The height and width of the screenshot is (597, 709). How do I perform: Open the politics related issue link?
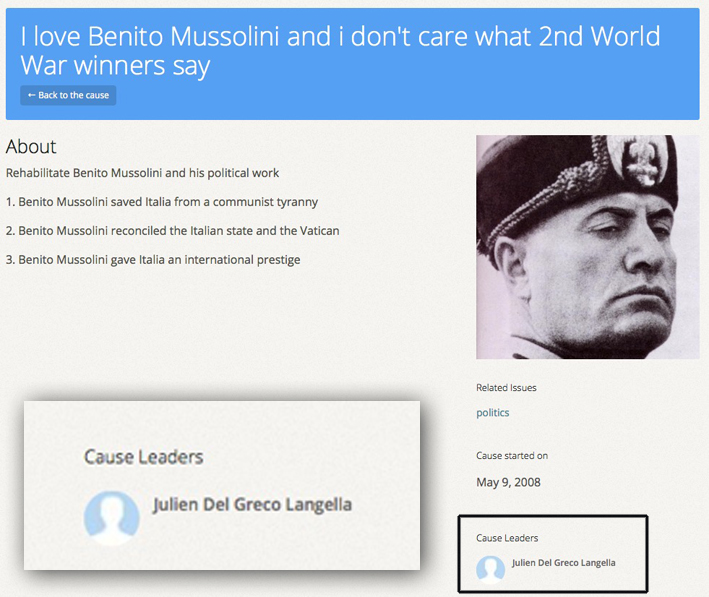[x=492, y=413]
